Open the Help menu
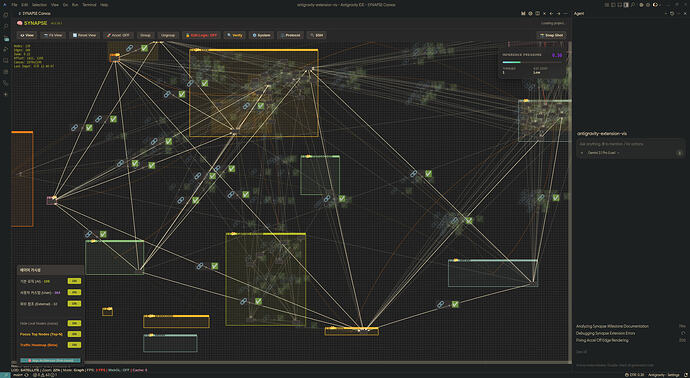 [104, 4]
